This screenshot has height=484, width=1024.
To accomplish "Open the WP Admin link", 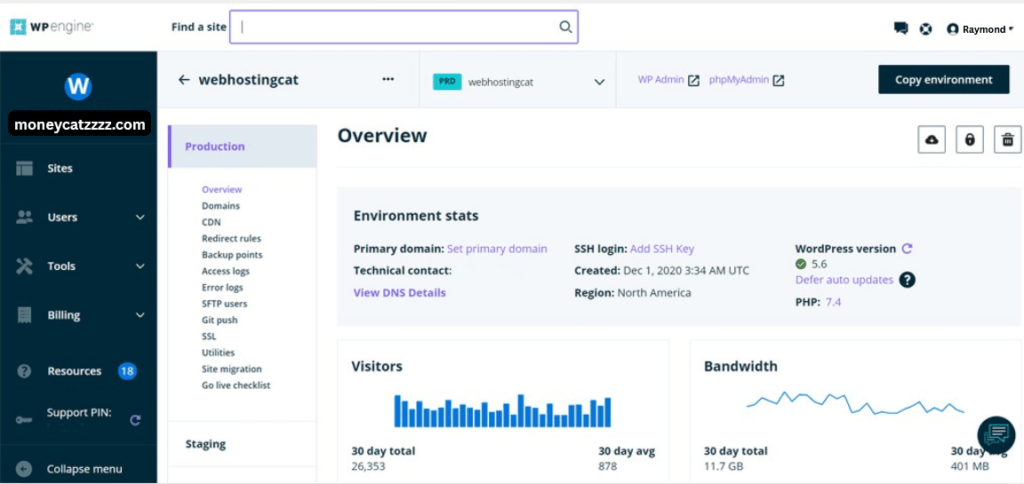I will click(x=661, y=80).
